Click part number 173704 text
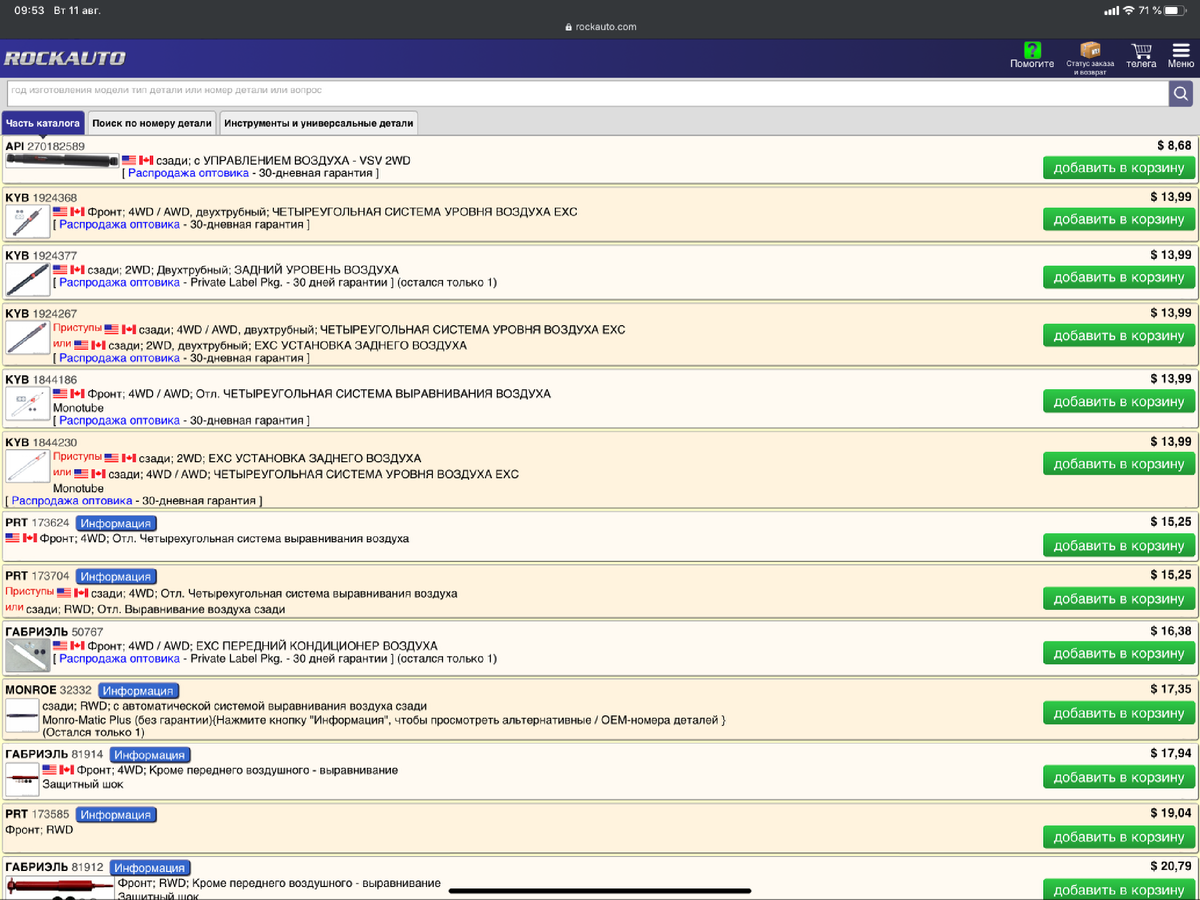 (51, 576)
